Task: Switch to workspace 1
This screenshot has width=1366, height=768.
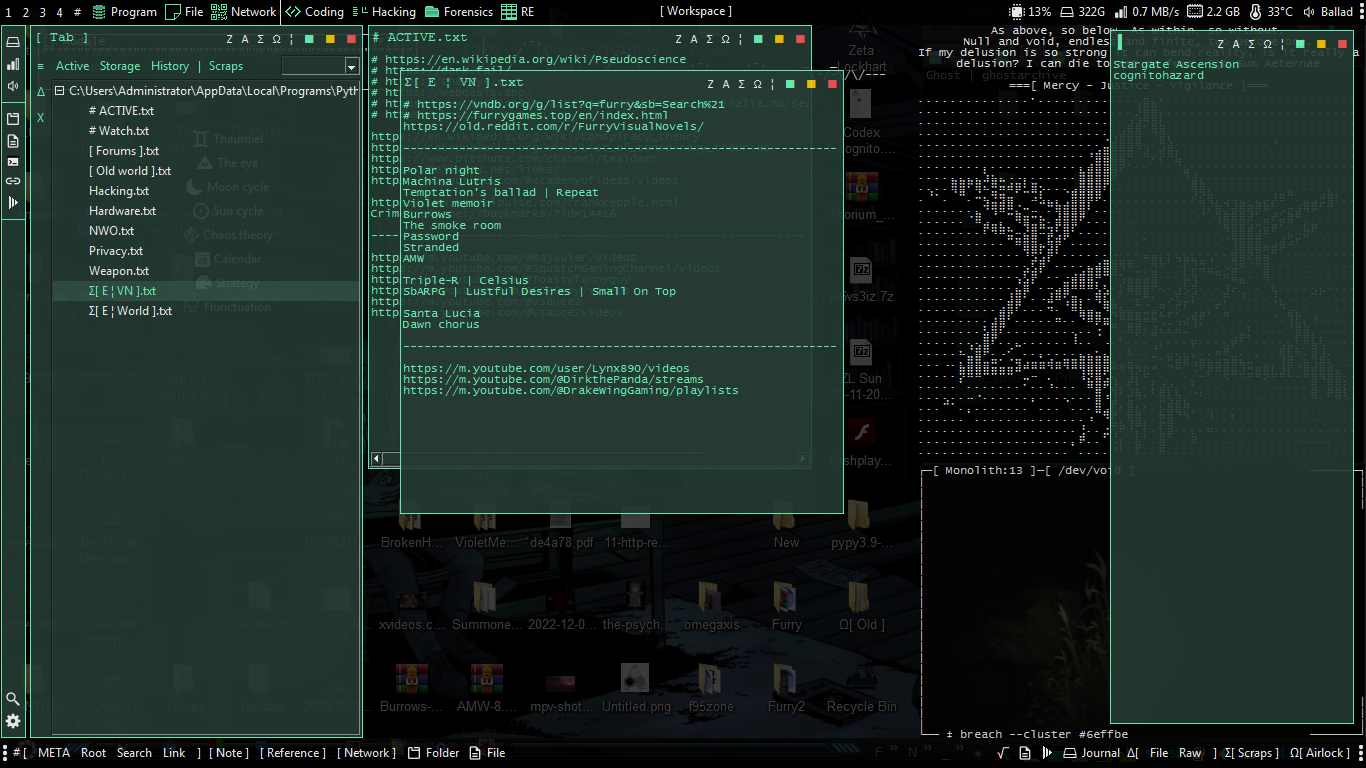Action: (x=9, y=12)
